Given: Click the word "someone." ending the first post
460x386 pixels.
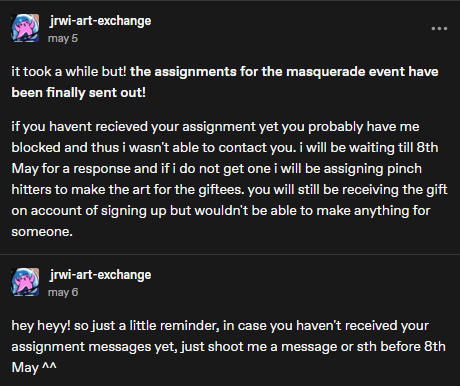Looking at the screenshot, I should (x=42, y=232).
